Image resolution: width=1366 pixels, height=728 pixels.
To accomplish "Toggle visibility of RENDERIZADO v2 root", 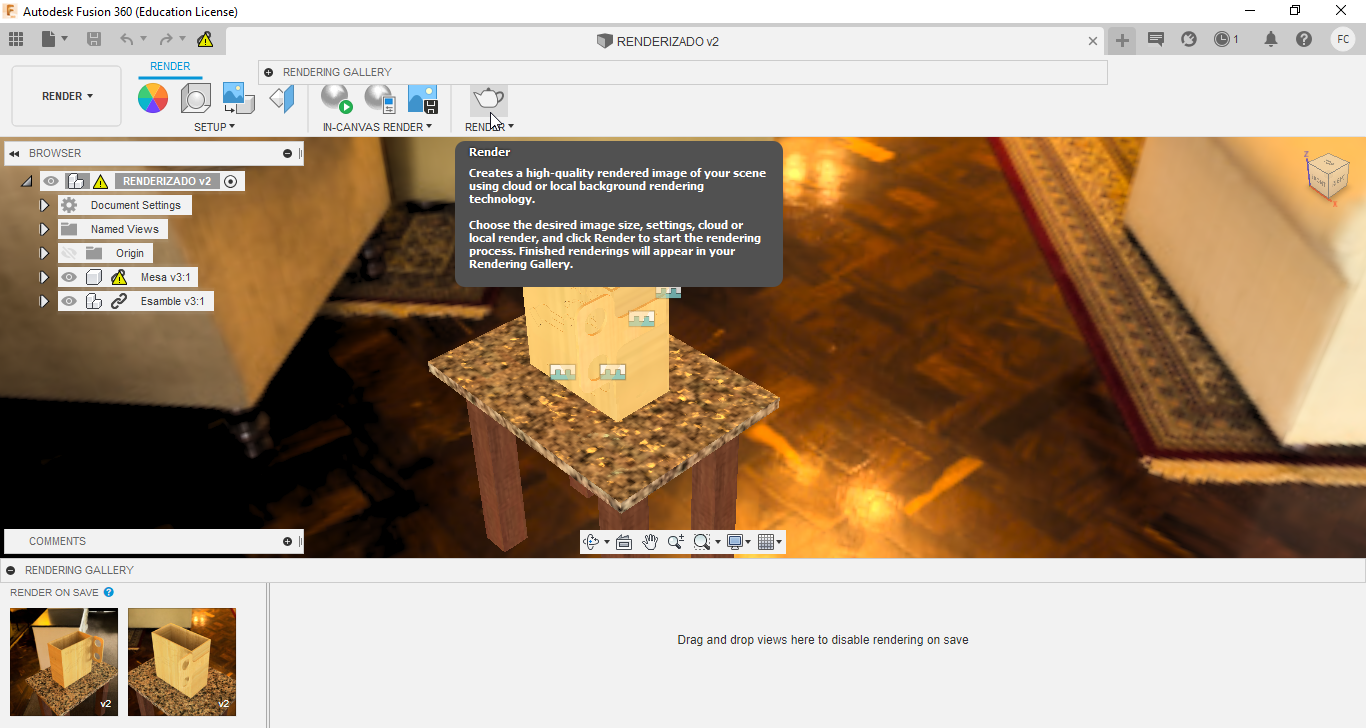I will click(x=51, y=181).
